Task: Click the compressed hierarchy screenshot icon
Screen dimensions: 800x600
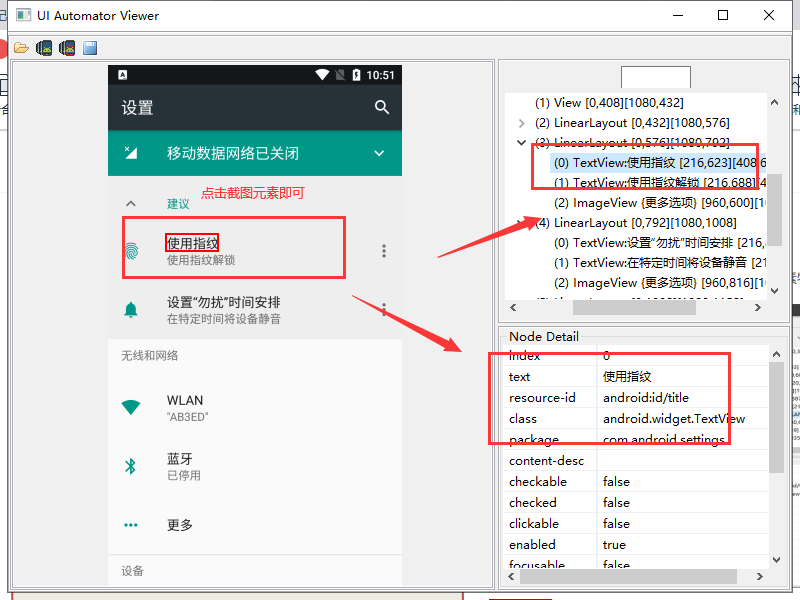Action: pyautogui.click(x=67, y=48)
